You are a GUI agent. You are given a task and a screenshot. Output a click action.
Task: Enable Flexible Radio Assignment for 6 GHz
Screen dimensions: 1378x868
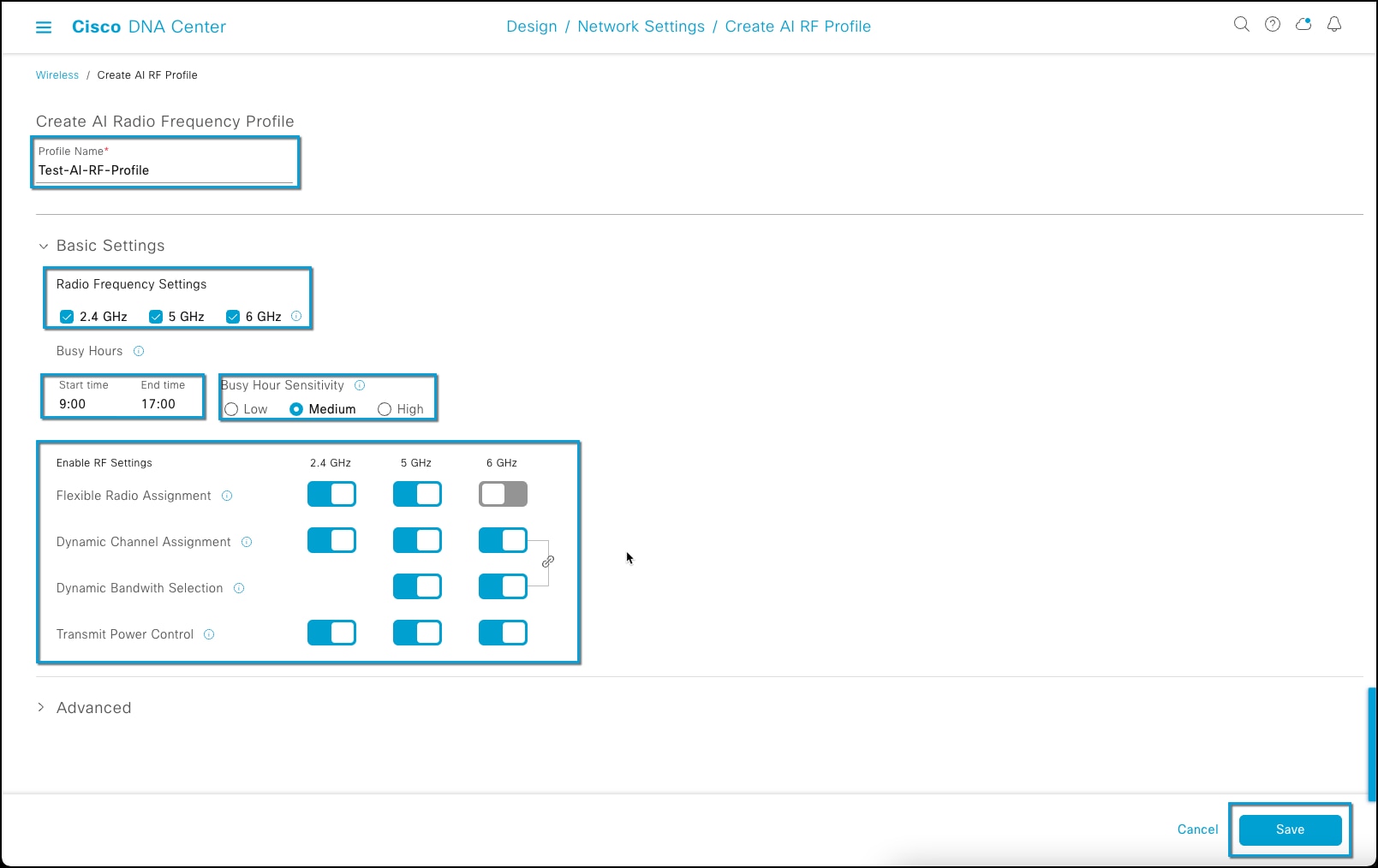(x=503, y=494)
